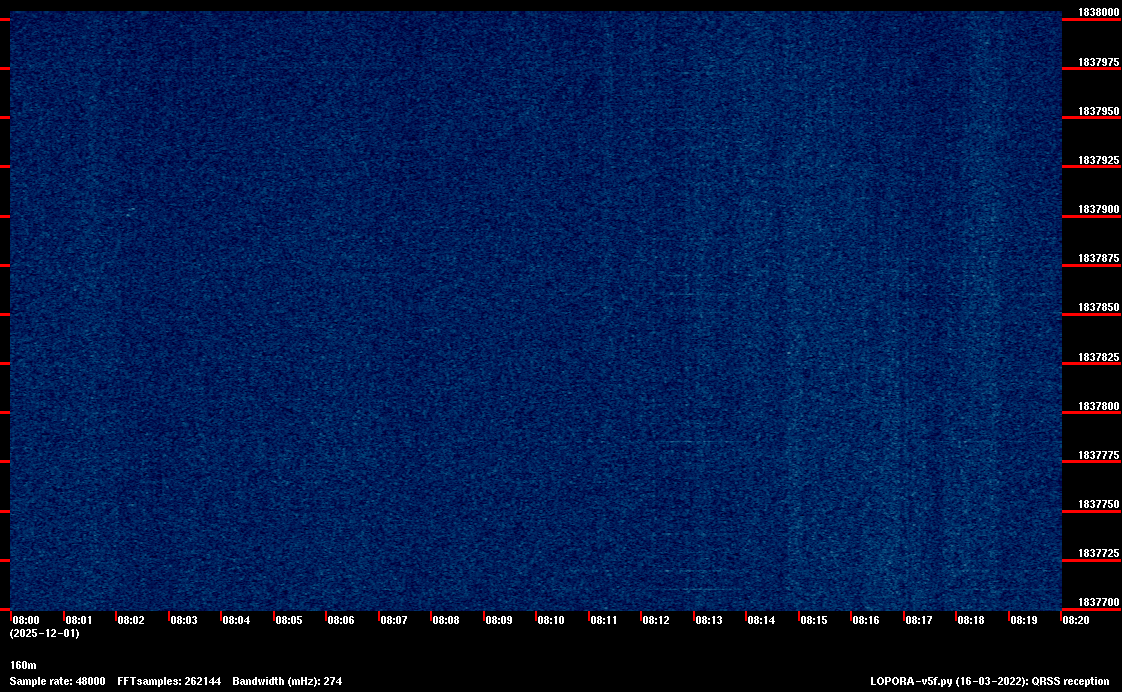Click the 08:15 time label
The image size is (1122, 692).
click(814, 620)
